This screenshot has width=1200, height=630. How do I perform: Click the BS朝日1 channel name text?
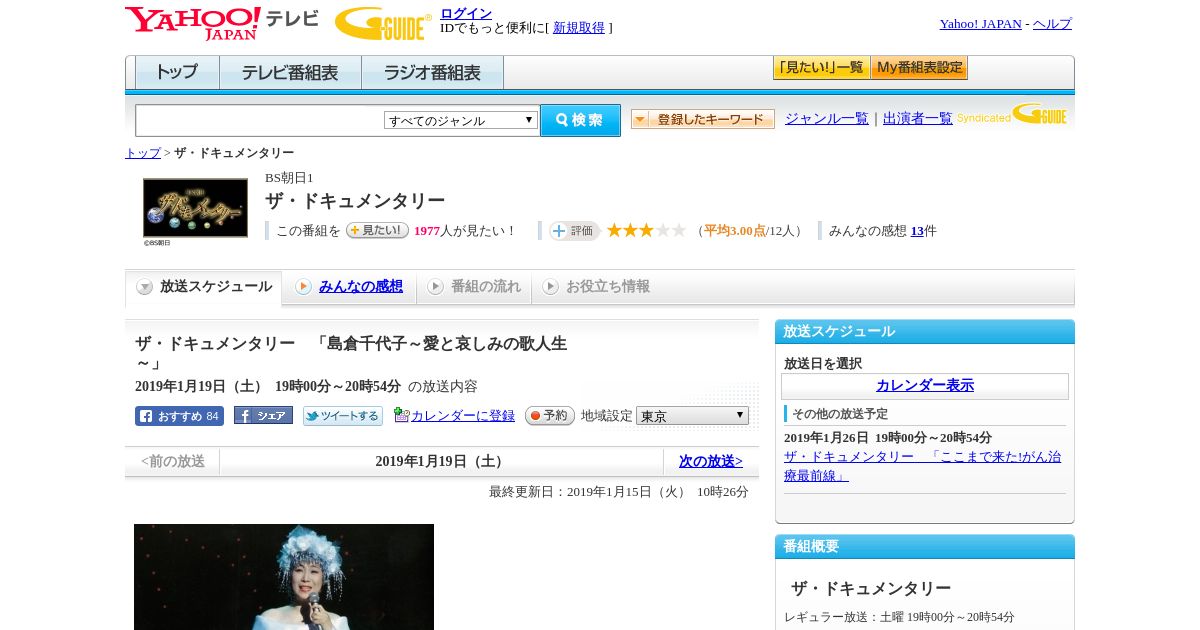pos(289,178)
